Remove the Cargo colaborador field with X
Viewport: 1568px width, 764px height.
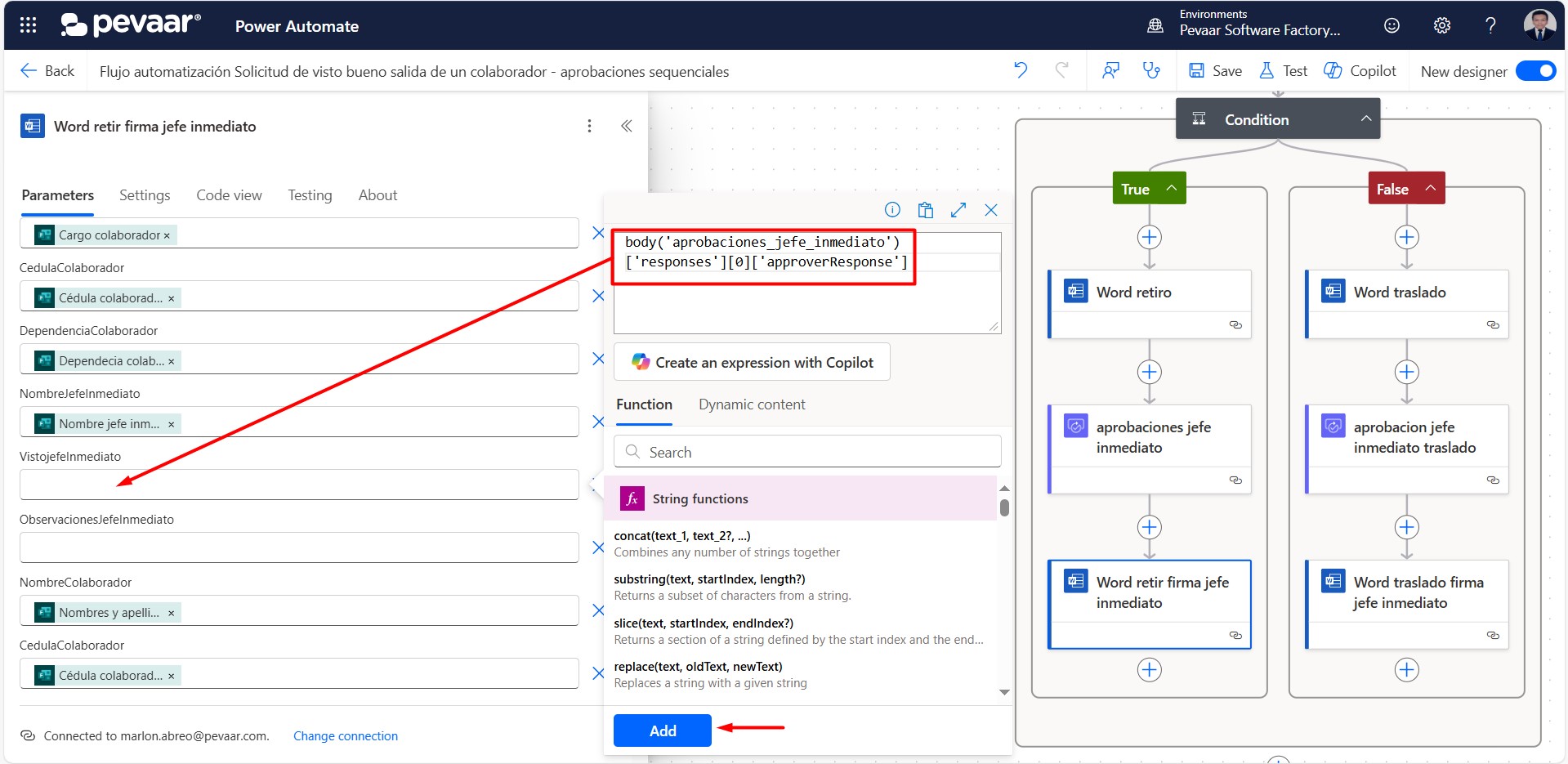(x=598, y=233)
